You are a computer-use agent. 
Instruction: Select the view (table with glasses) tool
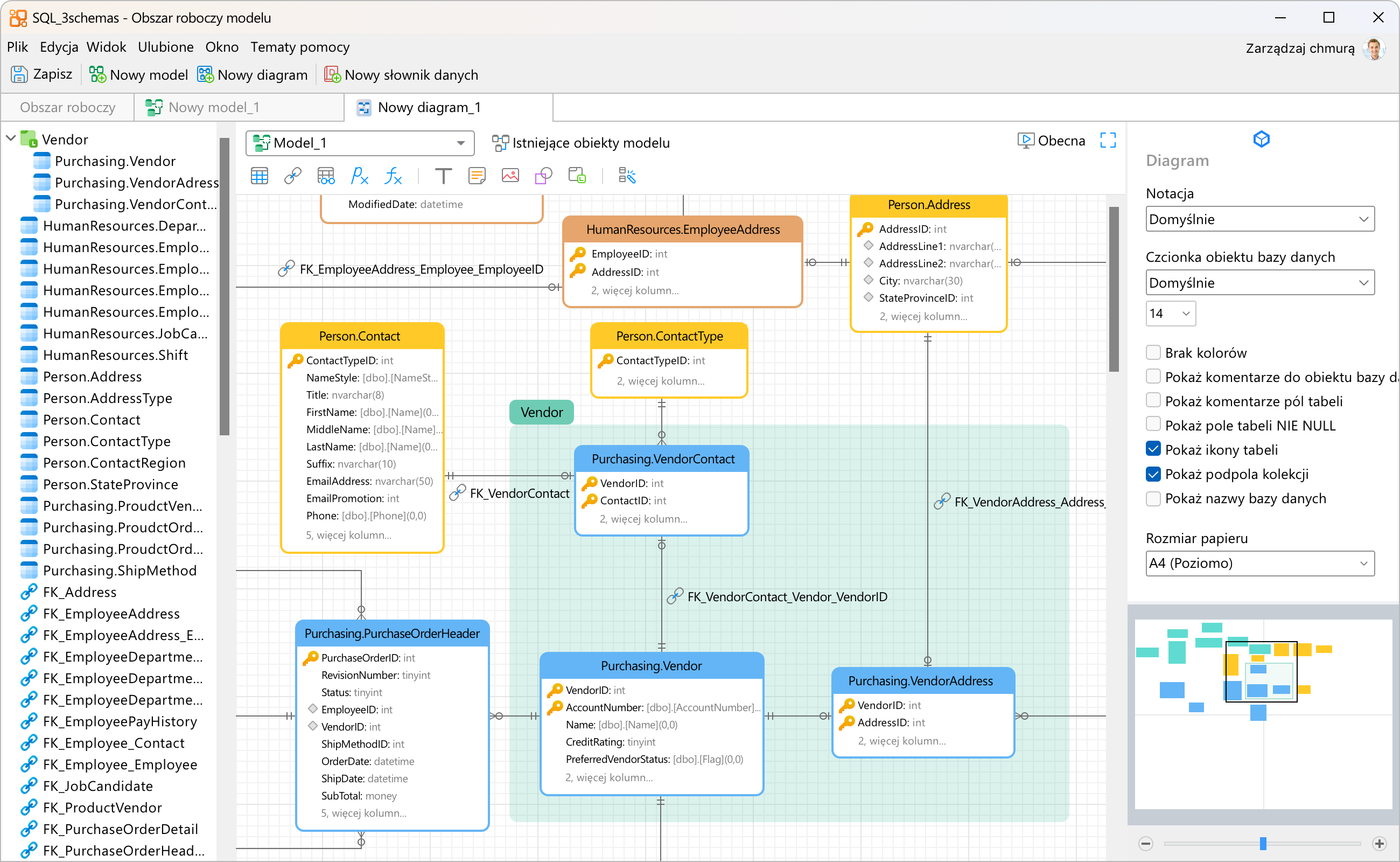tap(326, 176)
